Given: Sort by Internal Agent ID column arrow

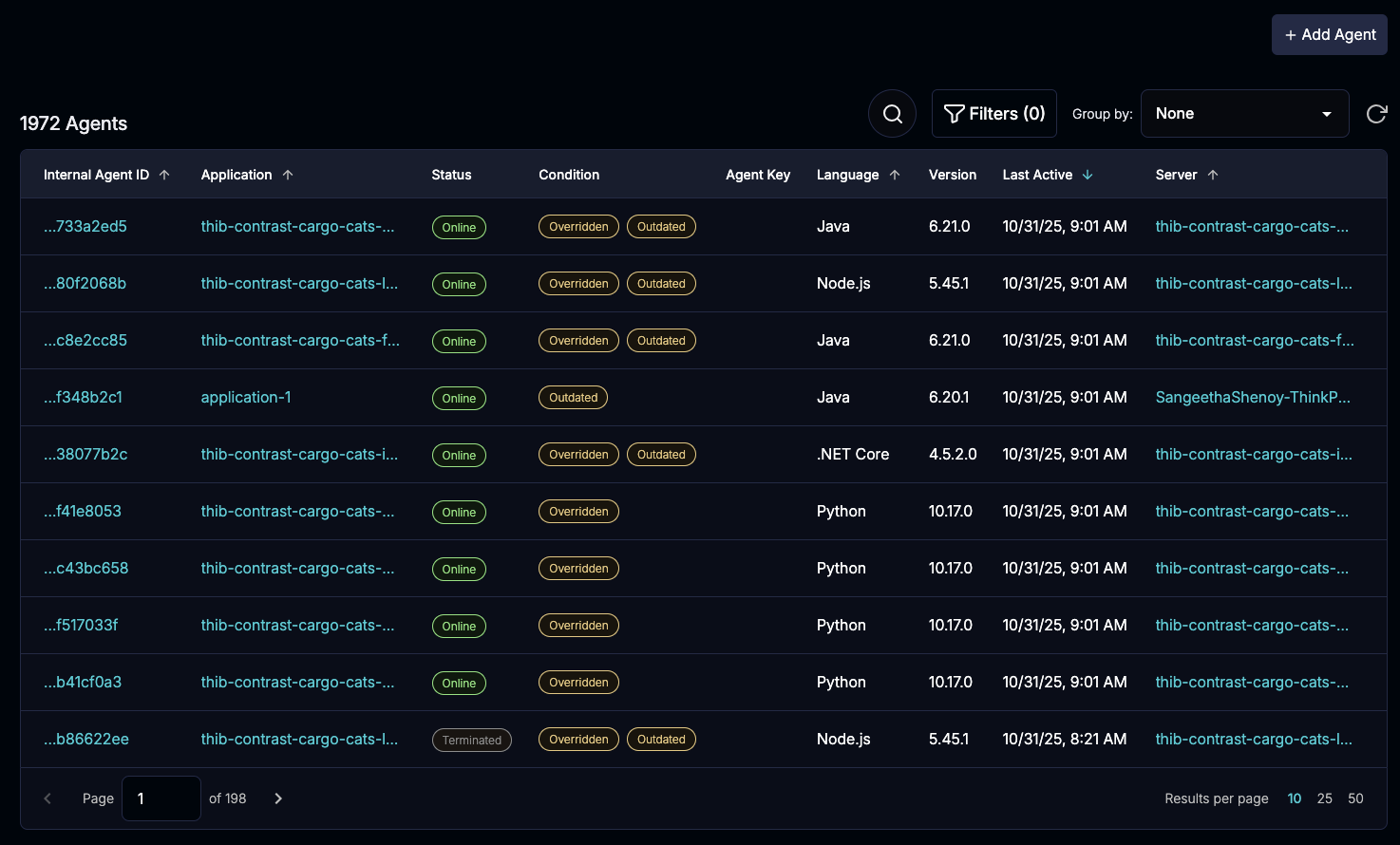Looking at the screenshot, I should (163, 174).
